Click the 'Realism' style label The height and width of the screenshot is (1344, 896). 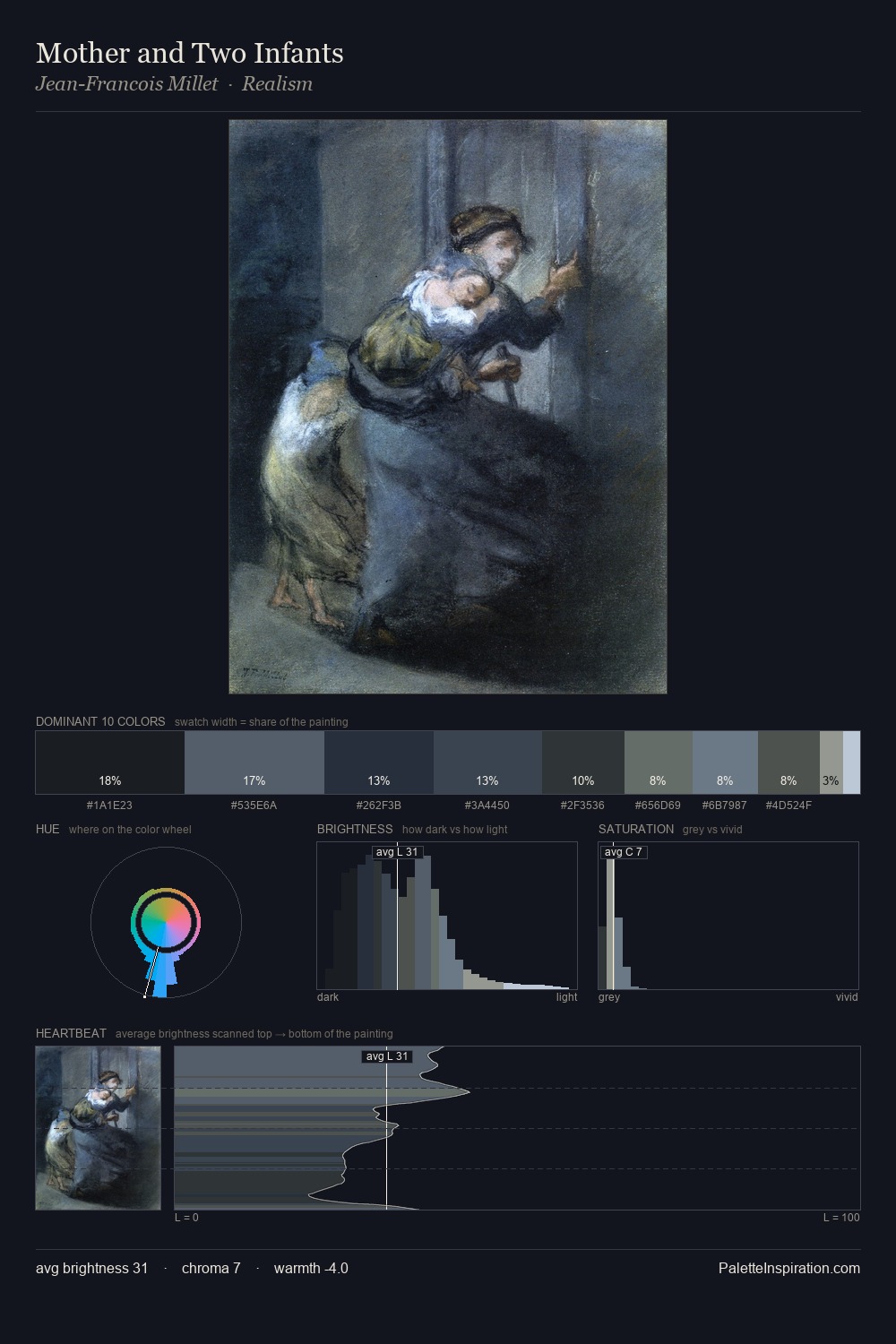pyautogui.click(x=277, y=83)
